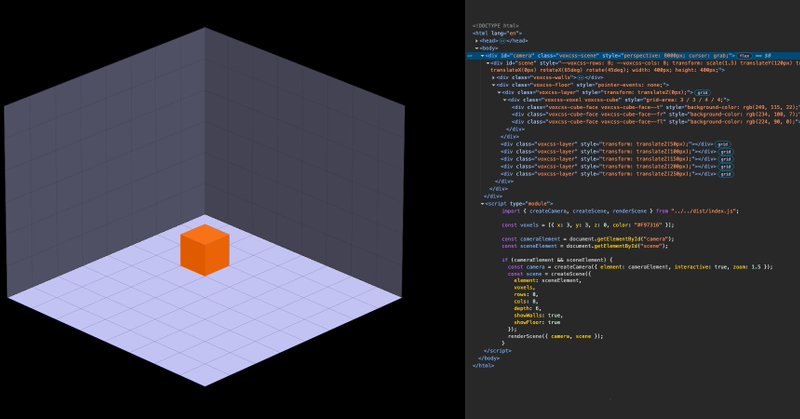This screenshot has width=800, height=419.
Task: Click the 'const cameraElement' code line
Action: 588,239
